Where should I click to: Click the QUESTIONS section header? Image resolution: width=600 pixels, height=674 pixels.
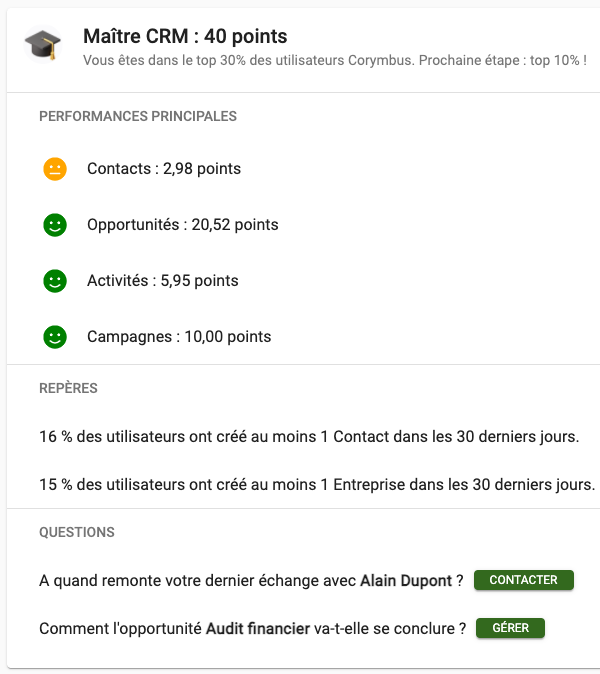(x=77, y=532)
